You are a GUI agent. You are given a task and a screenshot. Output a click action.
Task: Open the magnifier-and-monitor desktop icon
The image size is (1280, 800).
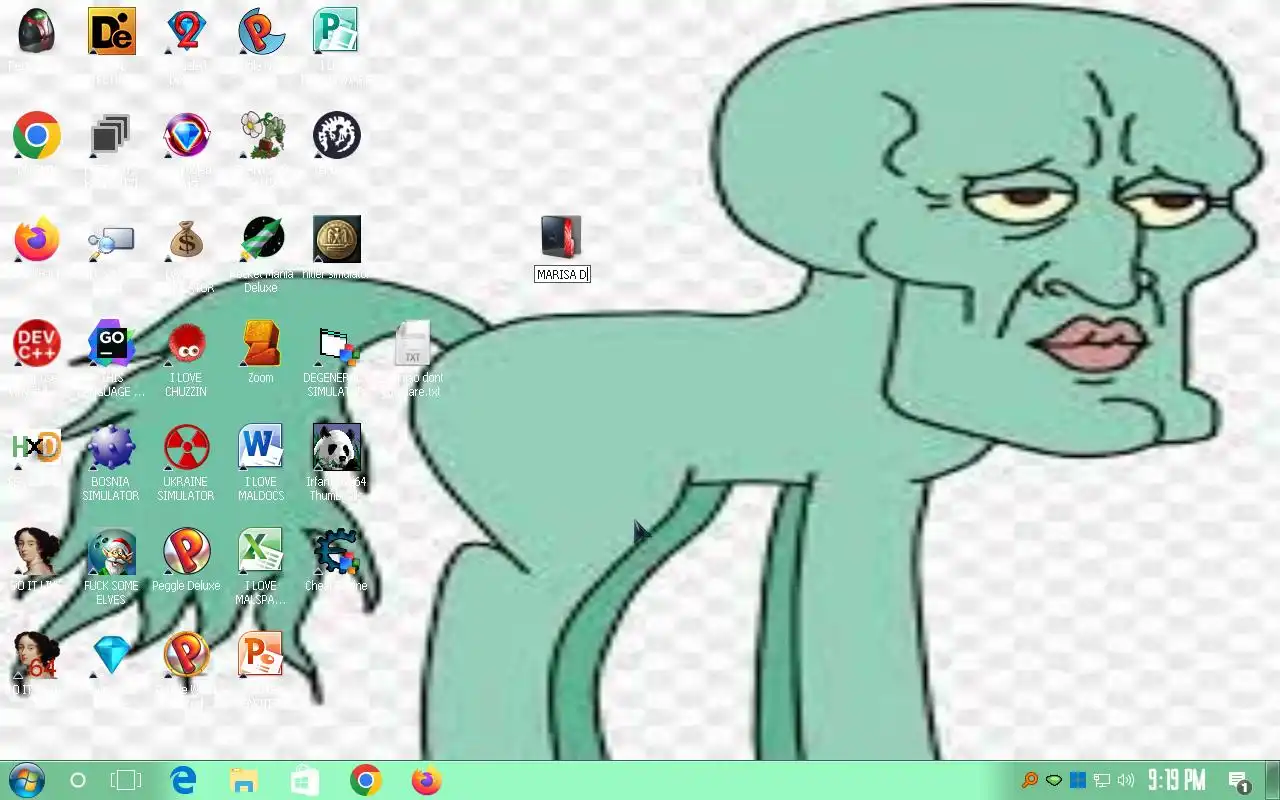tap(111, 241)
